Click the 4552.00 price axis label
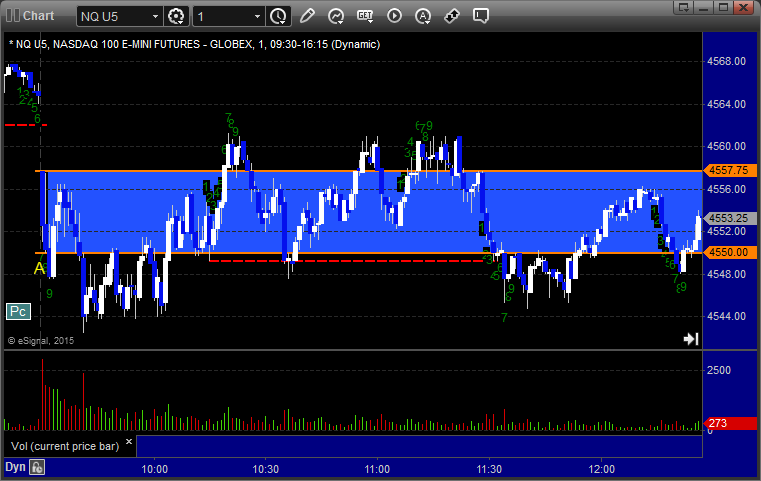 pyautogui.click(x=726, y=232)
